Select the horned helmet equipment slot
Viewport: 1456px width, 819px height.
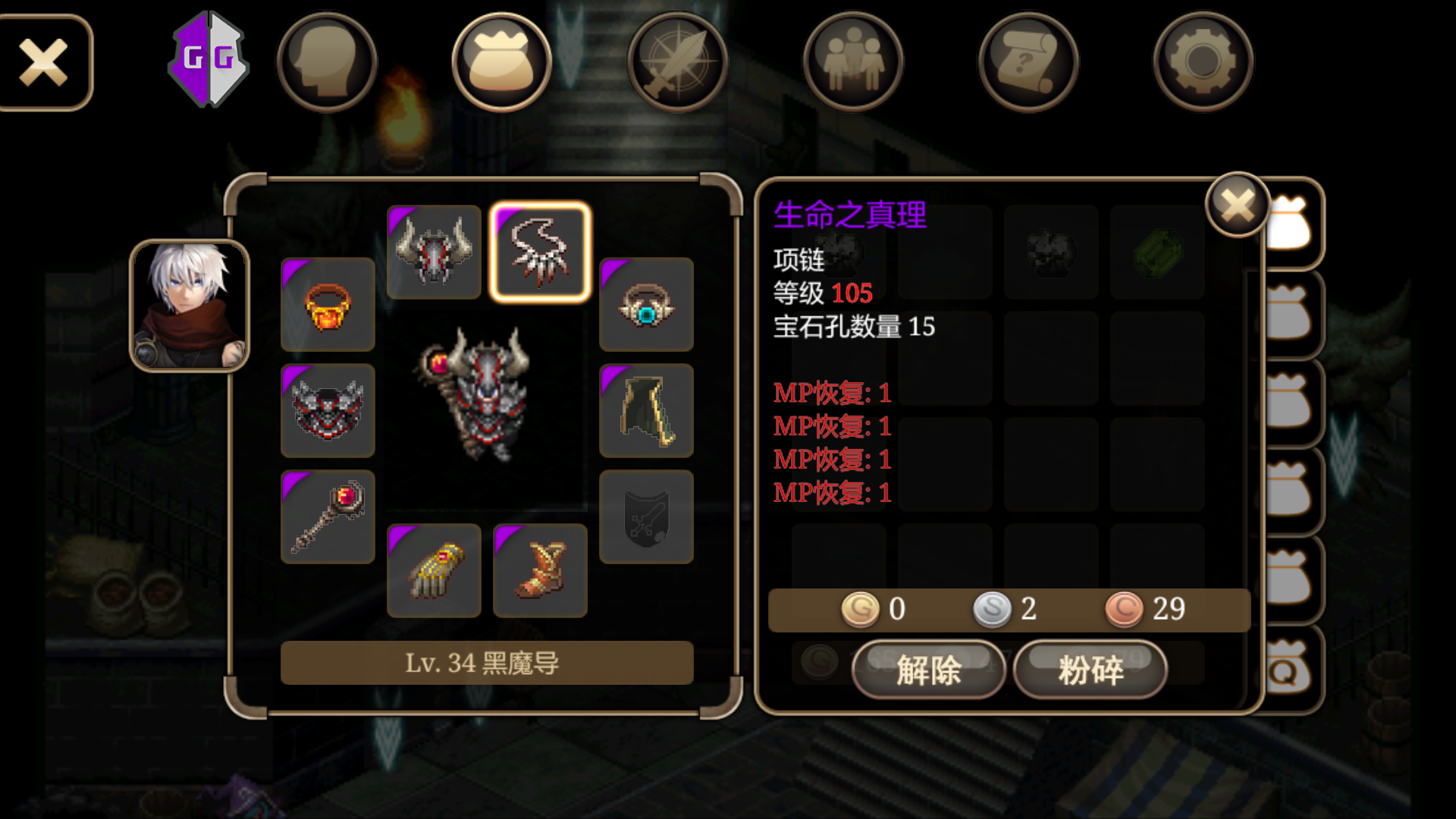[x=434, y=252]
